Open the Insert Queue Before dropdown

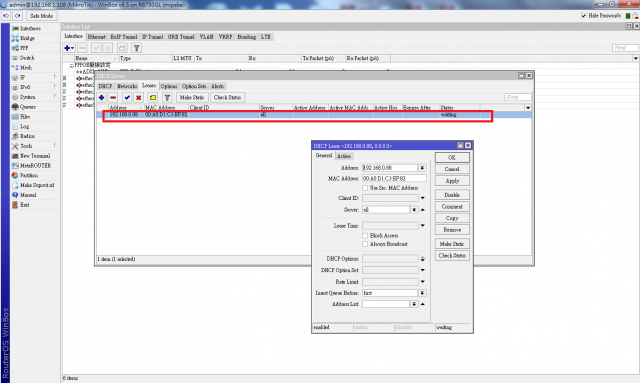422,293
